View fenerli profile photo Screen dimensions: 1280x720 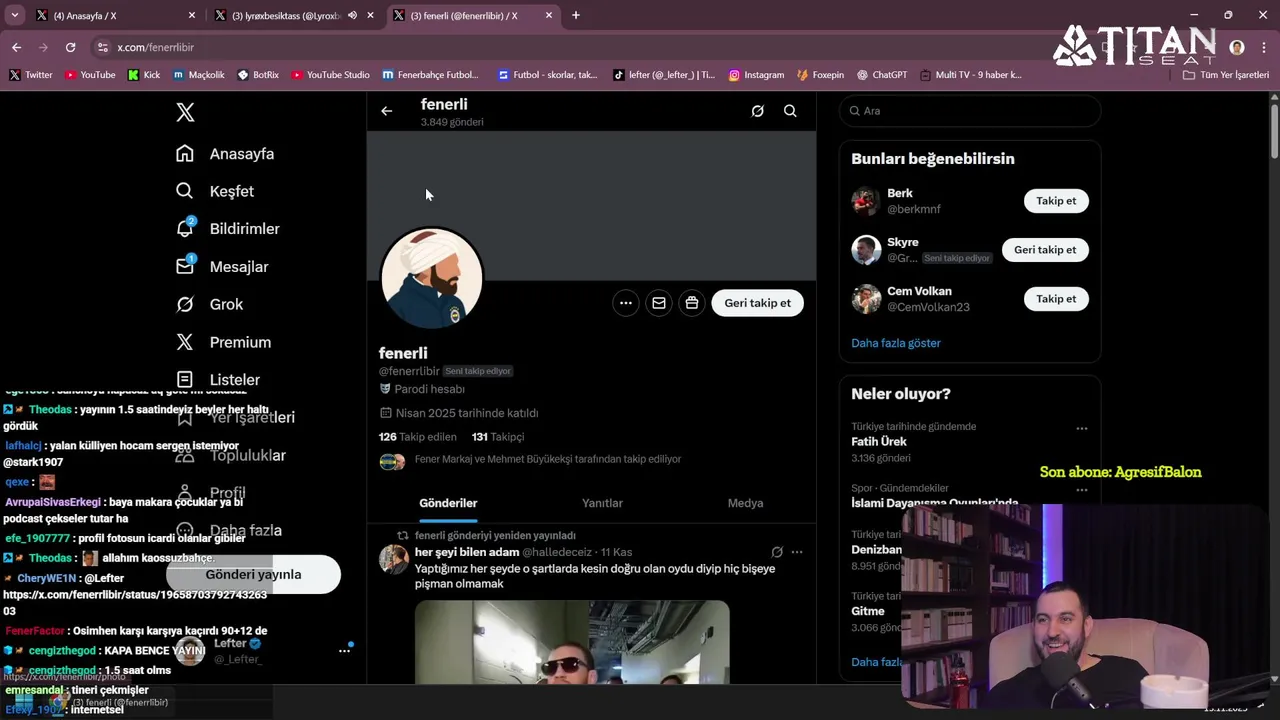pos(431,278)
